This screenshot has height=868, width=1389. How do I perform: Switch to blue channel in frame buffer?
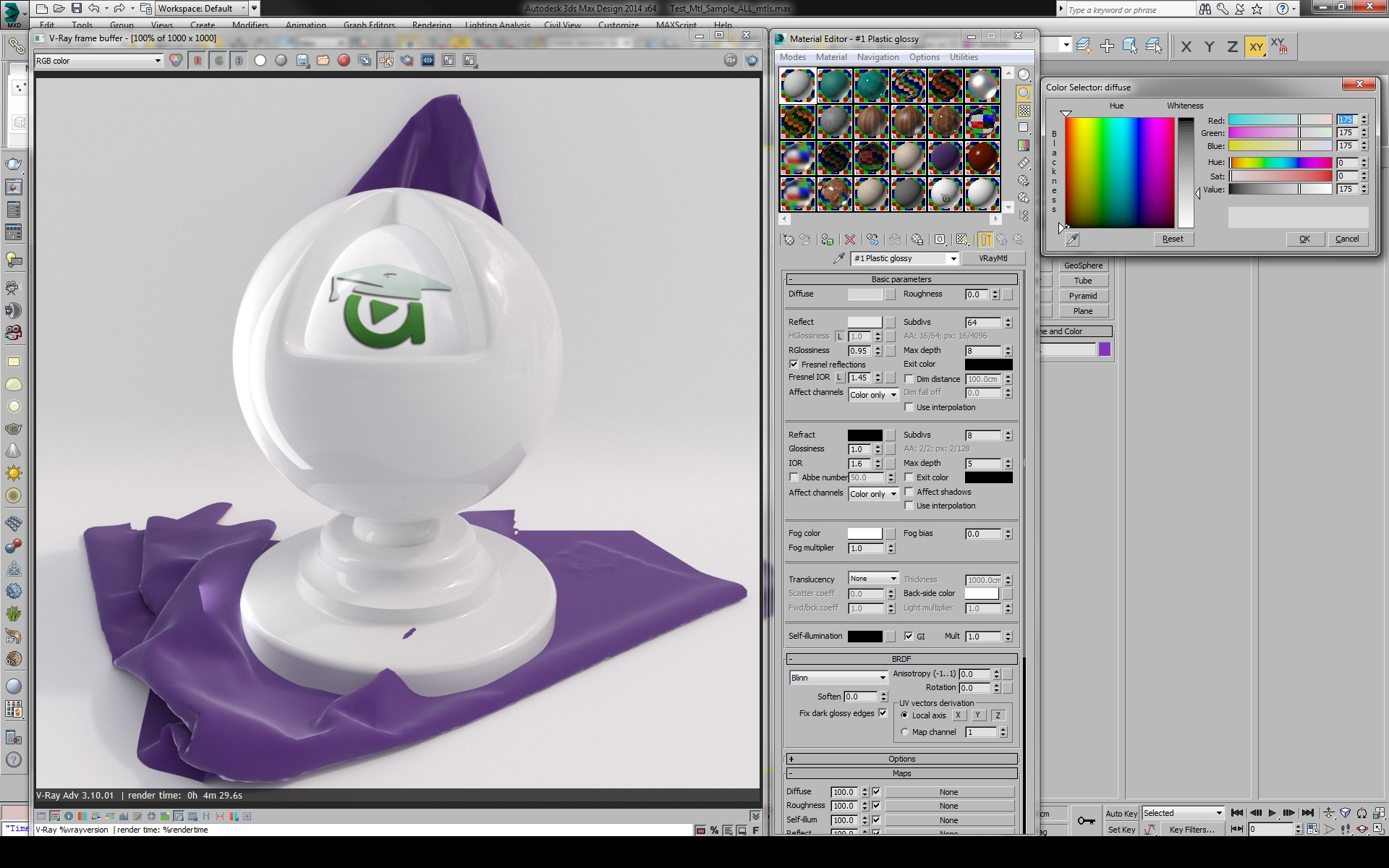(x=239, y=61)
